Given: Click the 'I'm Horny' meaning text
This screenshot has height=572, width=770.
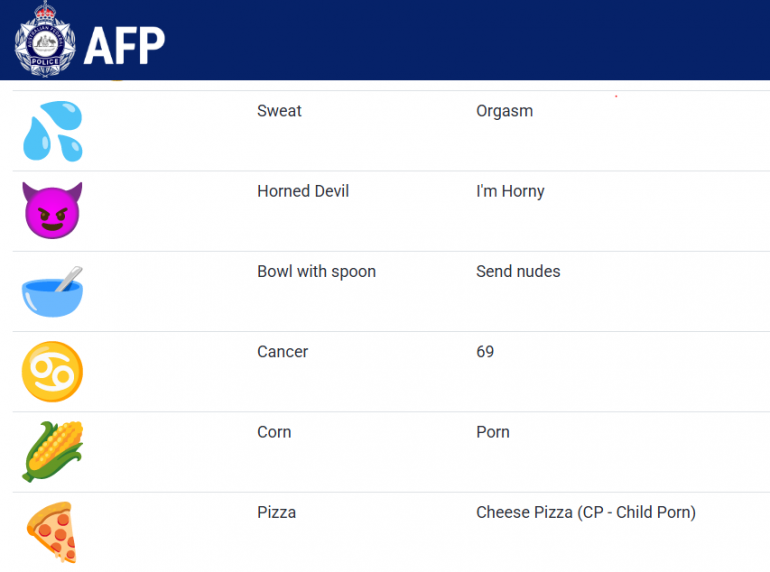Looking at the screenshot, I should (510, 191).
